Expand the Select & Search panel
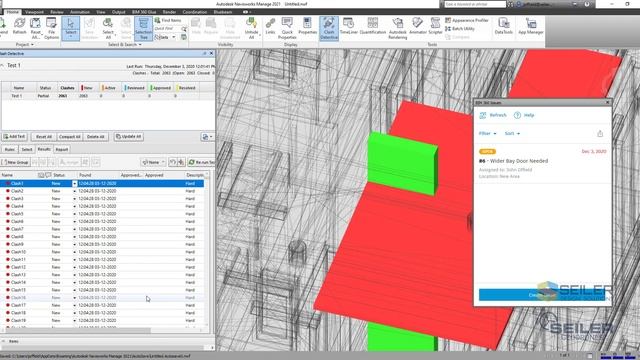The image size is (640, 360). coord(125,44)
